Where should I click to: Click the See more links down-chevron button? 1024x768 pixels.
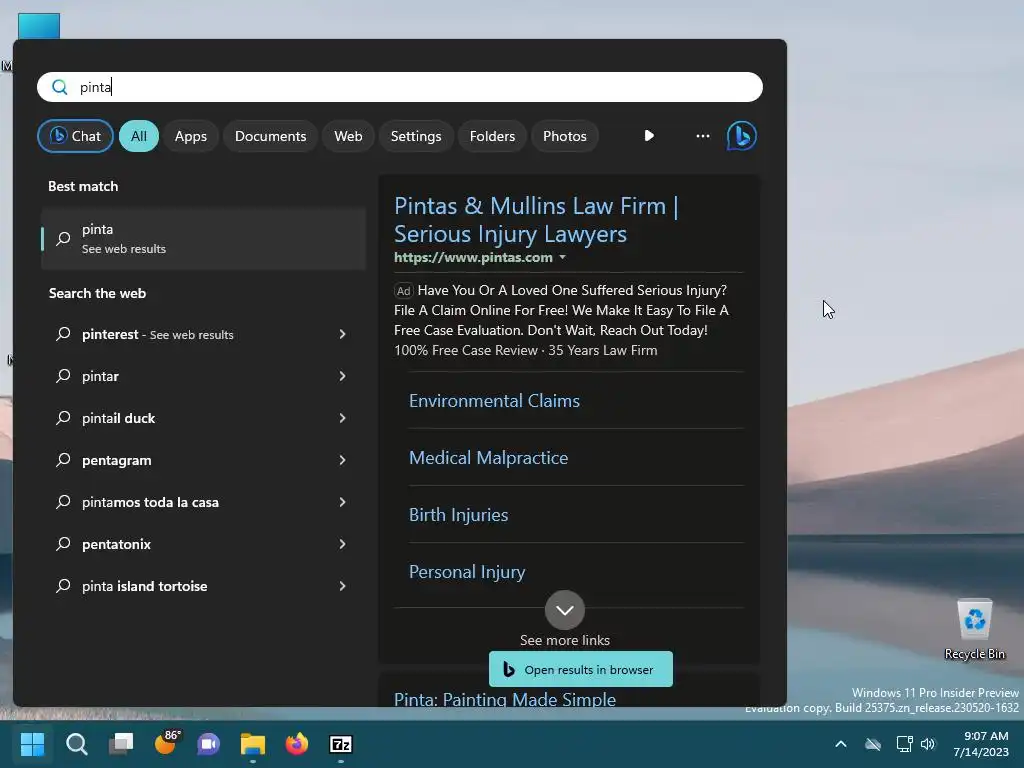tap(565, 610)
